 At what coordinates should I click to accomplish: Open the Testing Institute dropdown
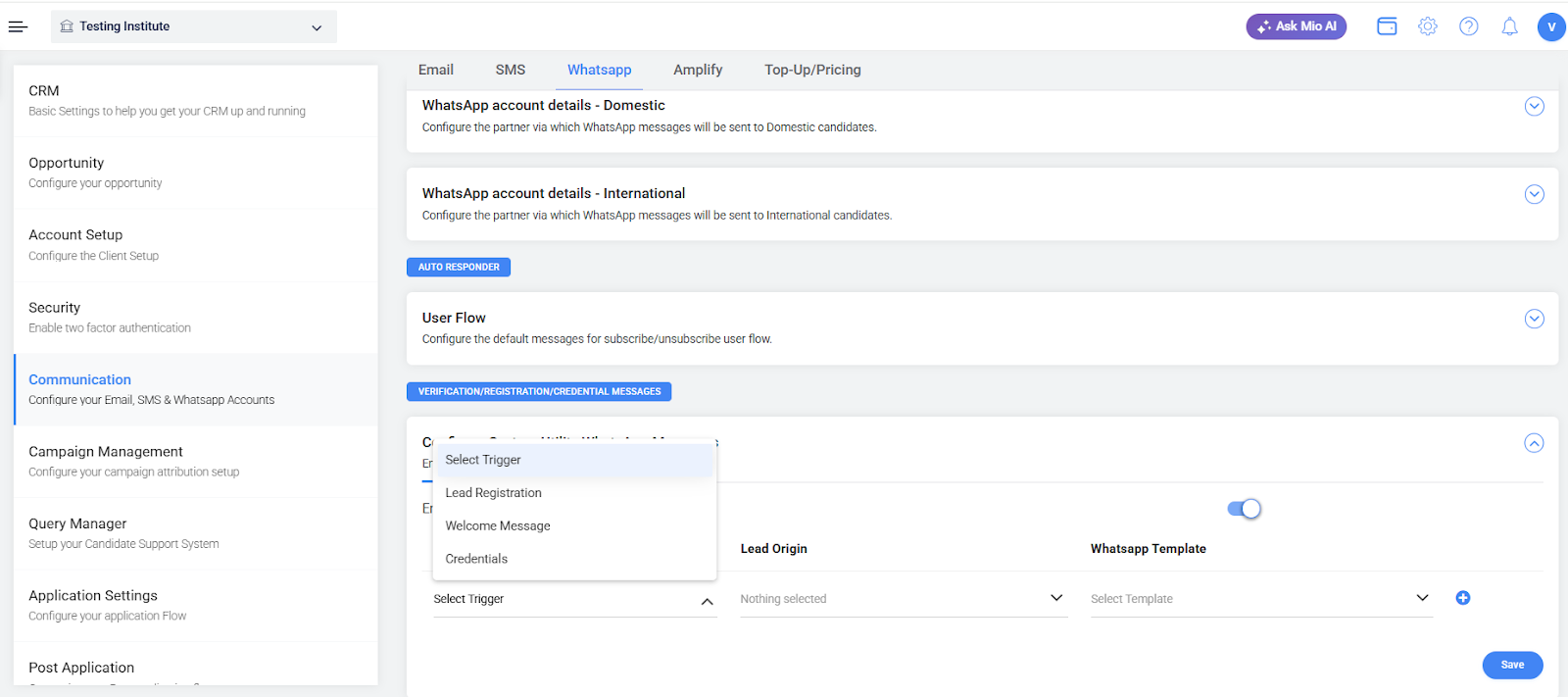(x=193, y=26)
